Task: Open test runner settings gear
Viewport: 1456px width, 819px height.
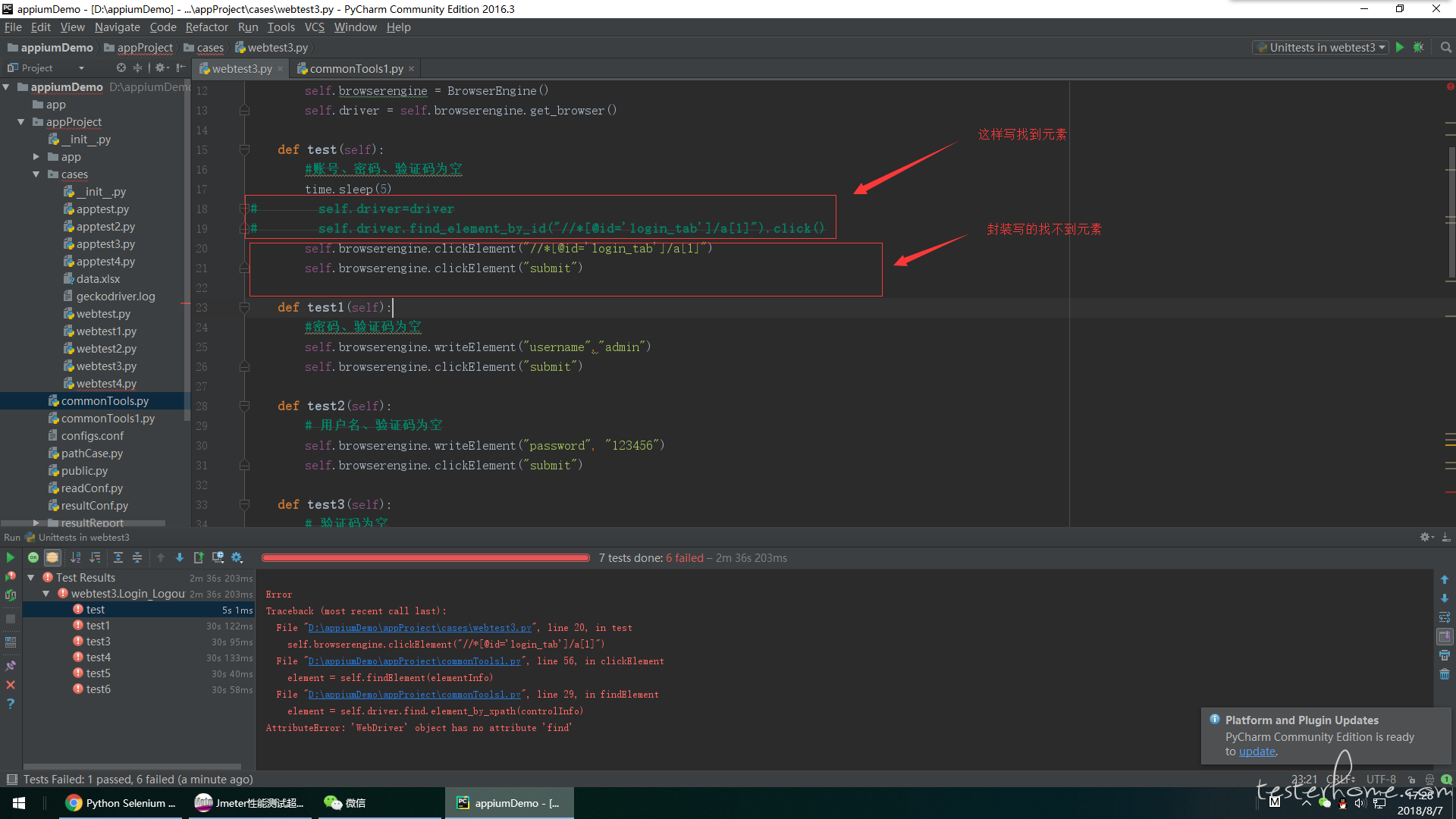Action: [x=237, y=557]
